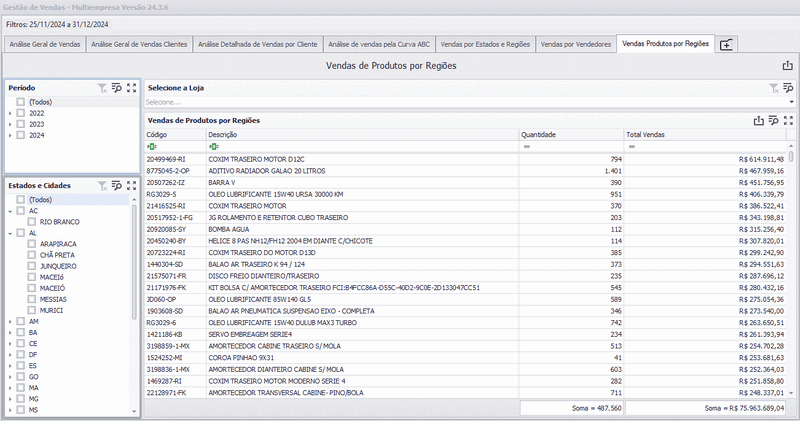The height and width of the screenshot is (421, 800).
Task: Open search icon in Estados e Cidades panel
Action: 117,186
